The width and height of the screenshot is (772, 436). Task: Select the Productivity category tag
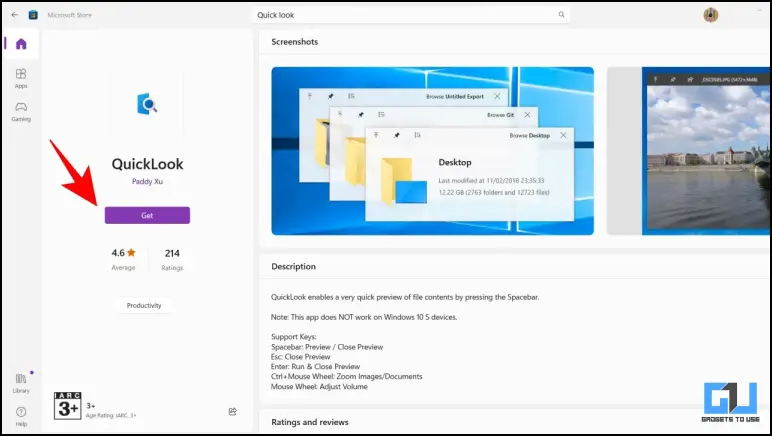coord(144,305)
